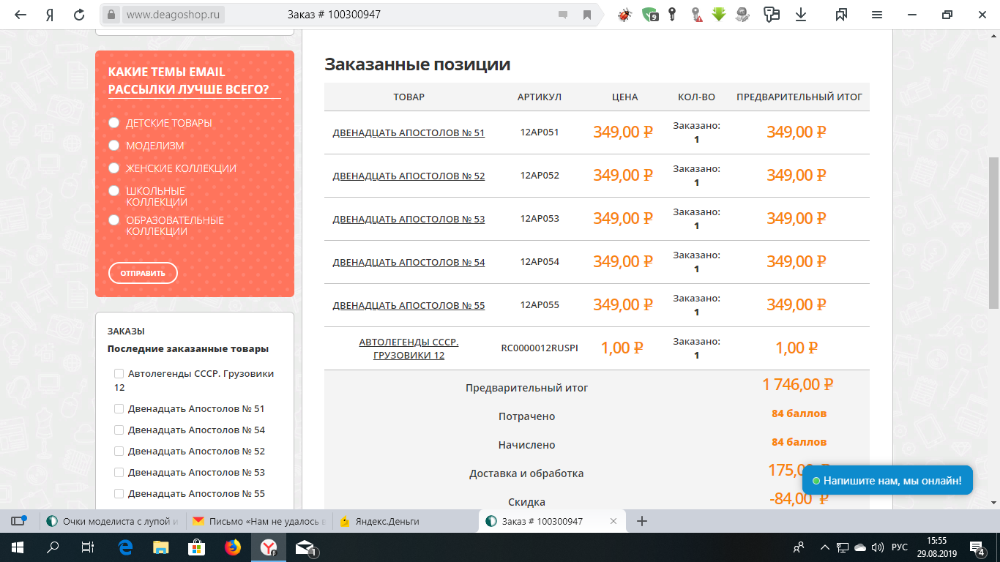Open ДВЕНАДЦАТЬ АПОСТОЛОВ № 53 product link
This screenshot has height=562, width=1000.
click(x=408, y=219)
